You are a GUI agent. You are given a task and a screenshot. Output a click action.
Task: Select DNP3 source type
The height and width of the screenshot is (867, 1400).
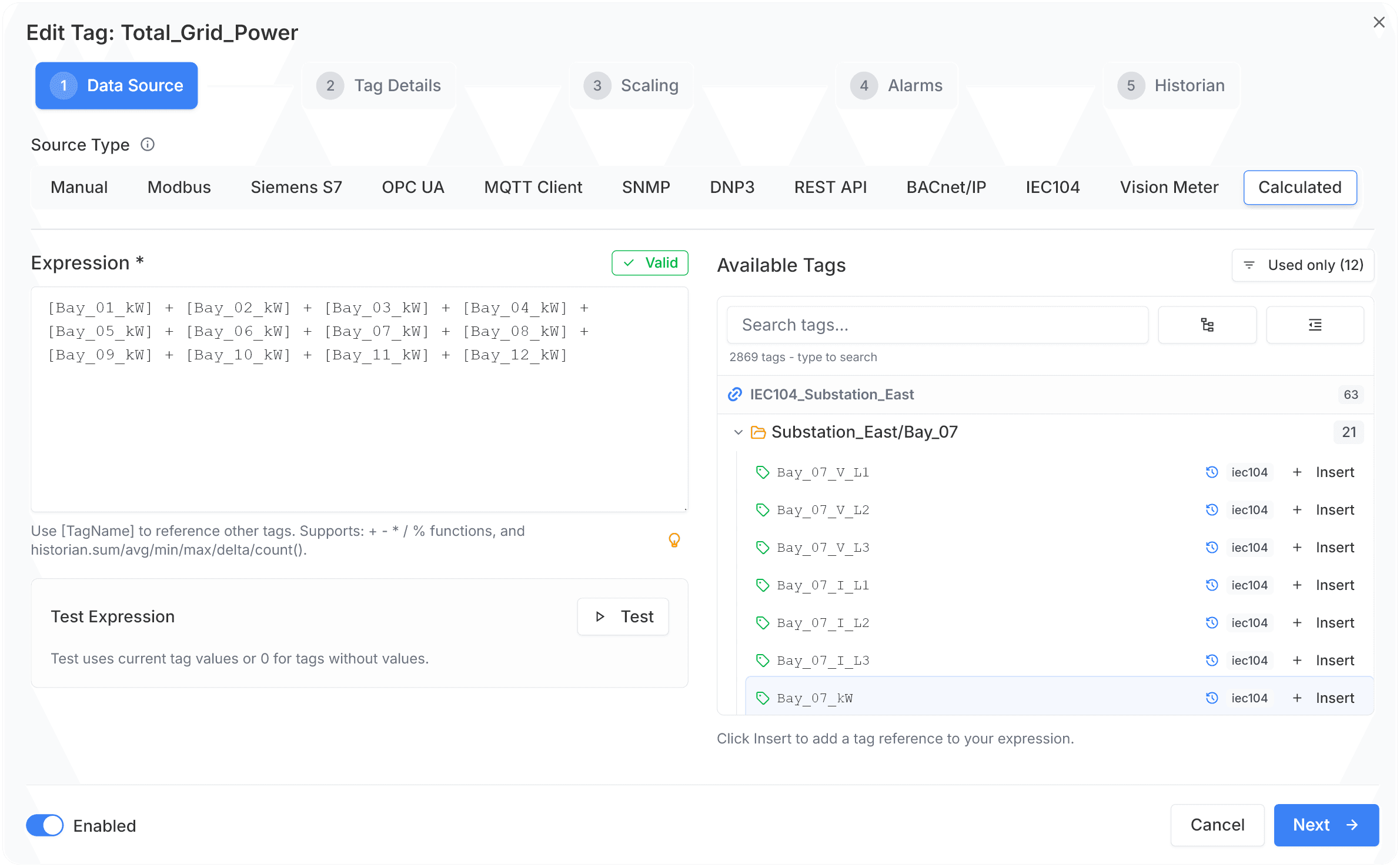(732, 188)
